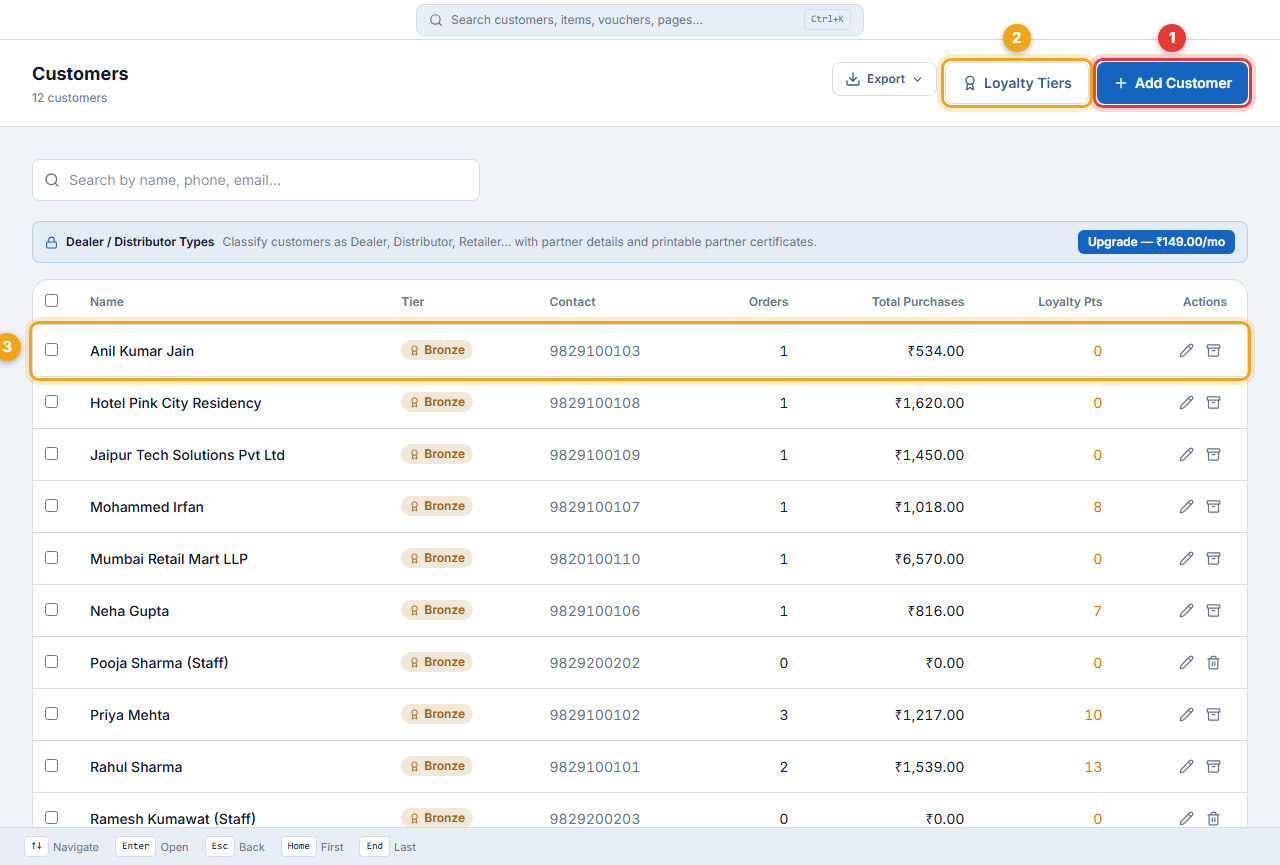Click the ₹6,570.00 total purchases value
1280x865 pixels.
[x=930, y=559]
